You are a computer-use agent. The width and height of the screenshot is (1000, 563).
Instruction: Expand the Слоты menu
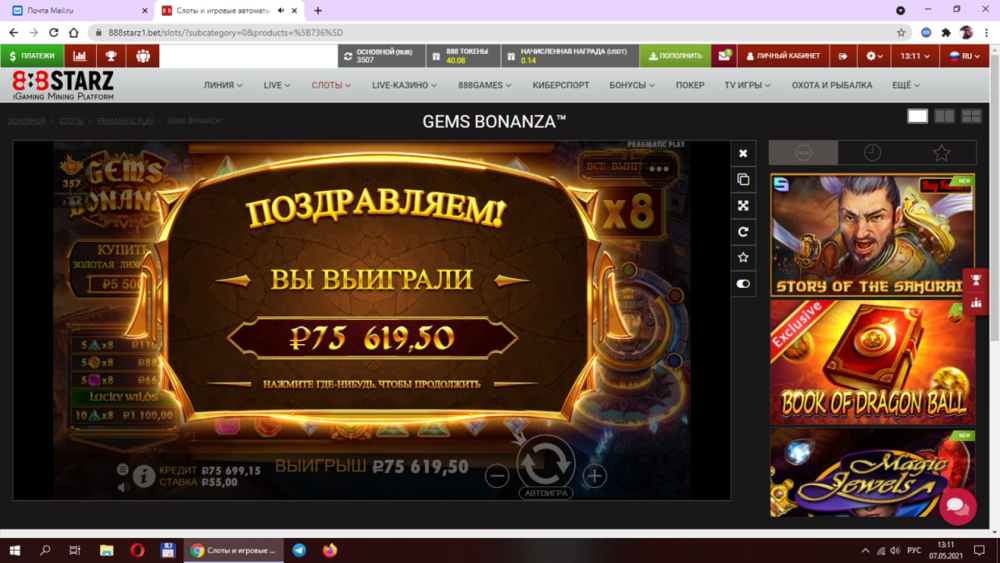[331, 85]
